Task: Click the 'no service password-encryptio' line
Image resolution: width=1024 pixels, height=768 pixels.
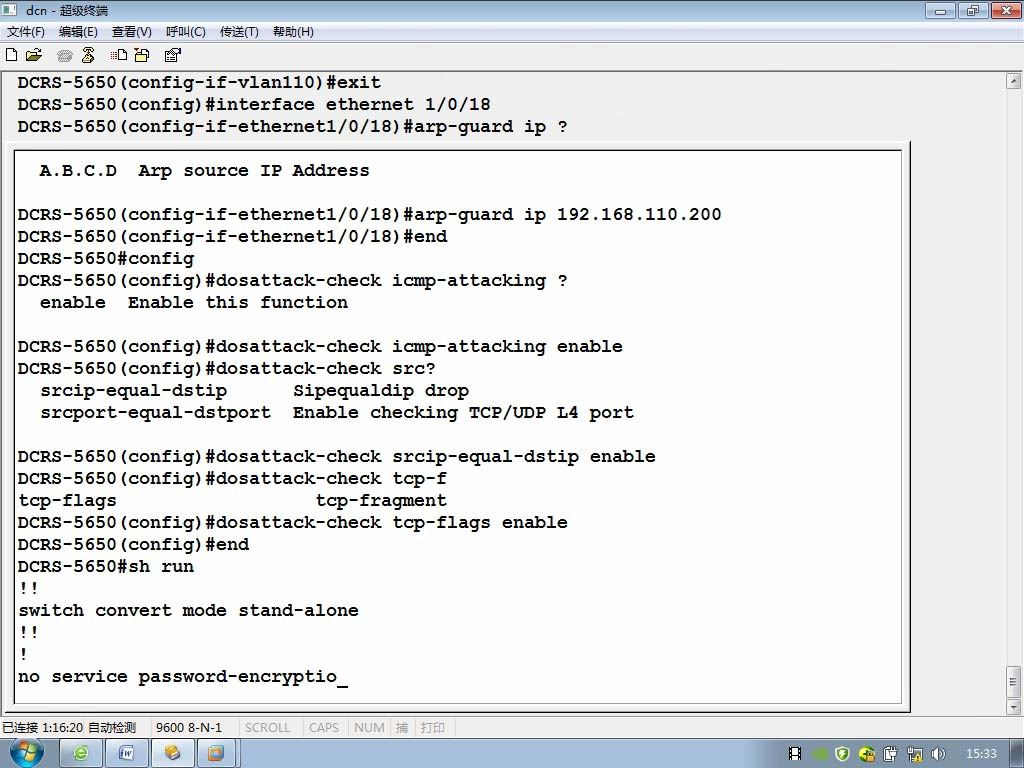Action: pyautogui.click(x=177, y=677)
